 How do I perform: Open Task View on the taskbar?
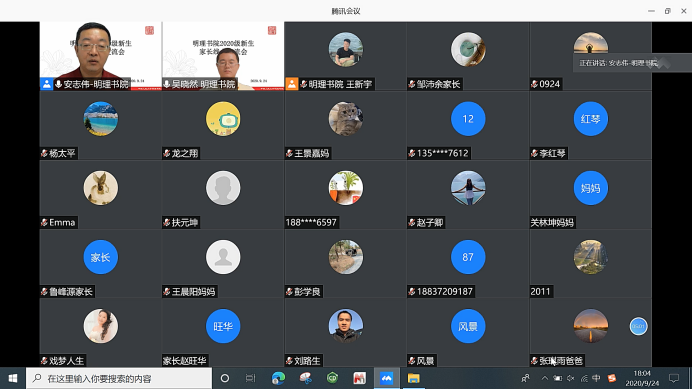[x=251, y=379]
